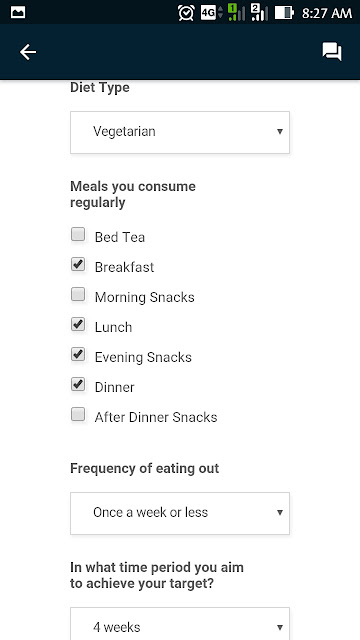The width and height of the screenshot is (360, 640).
Task: Tap the SIM 2 signal strength icon
Action: (x=259, y=12)
